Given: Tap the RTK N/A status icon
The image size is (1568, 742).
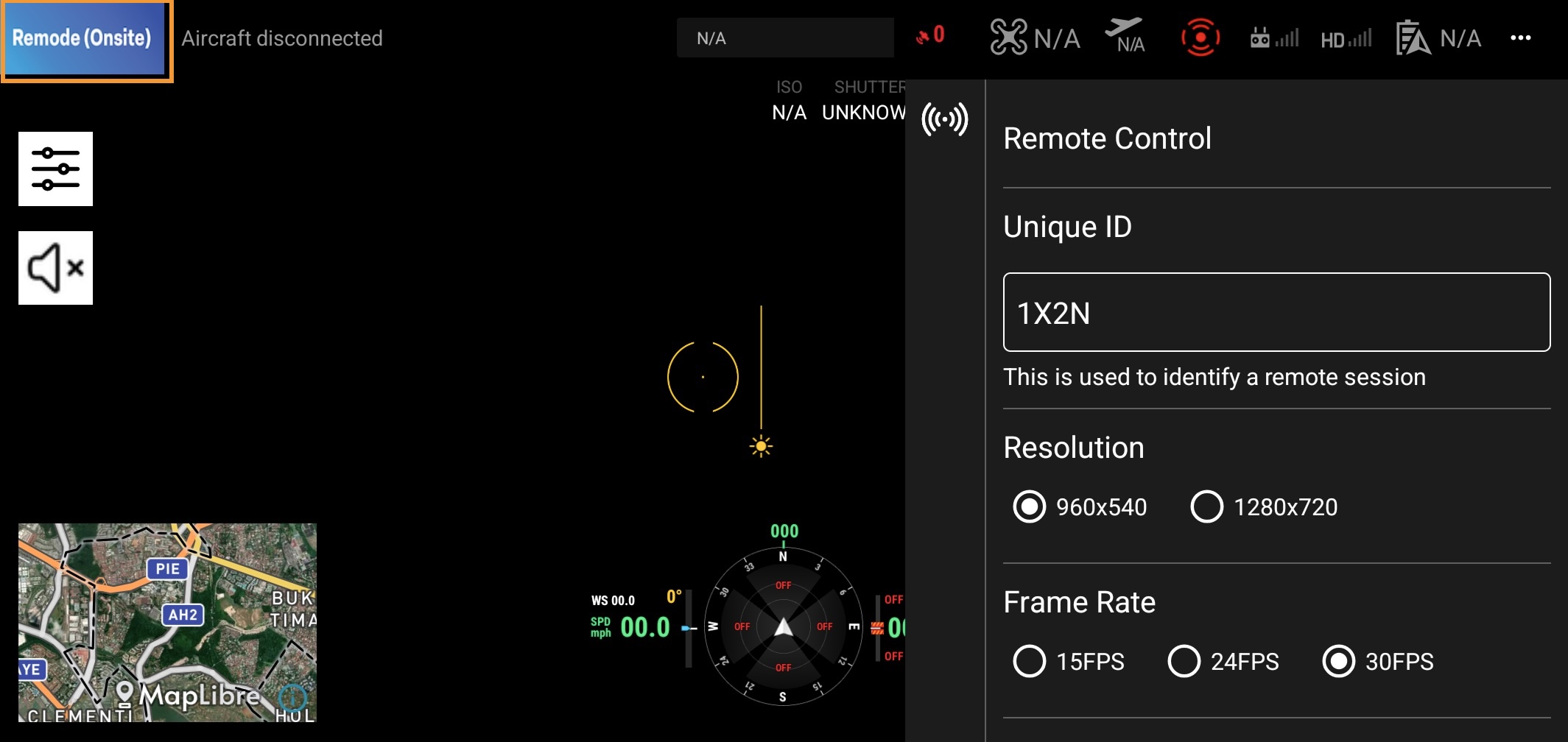Looking at the screenshot, I should tap(1438, 38).
